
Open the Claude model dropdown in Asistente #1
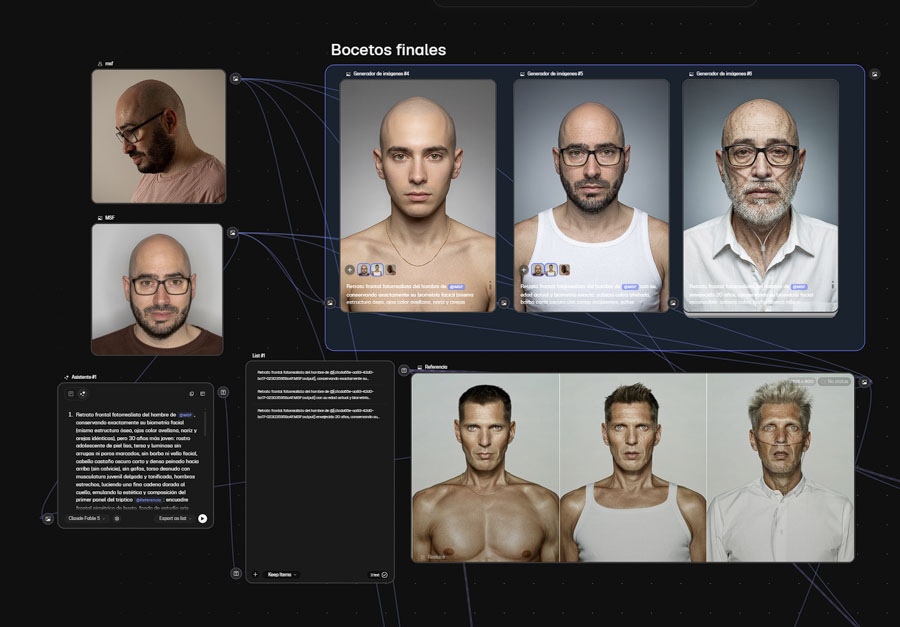[87, 518]
